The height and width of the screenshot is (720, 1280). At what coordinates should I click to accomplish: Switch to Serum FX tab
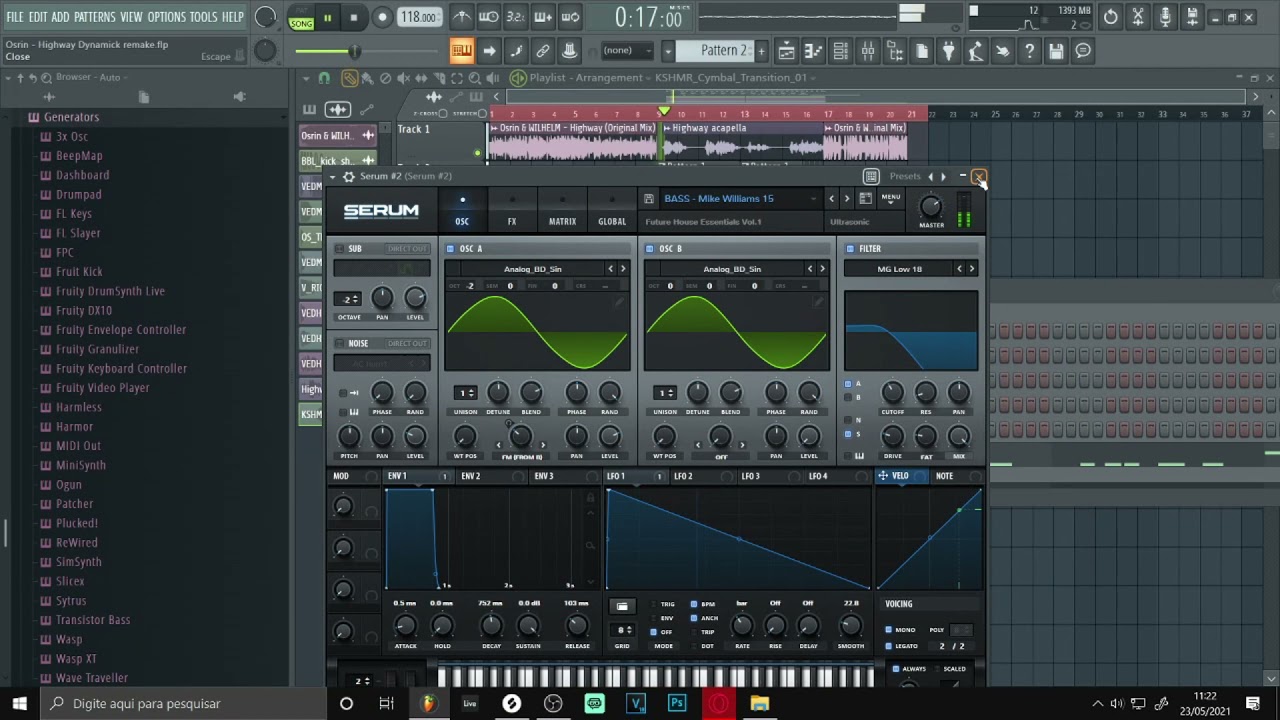coord(512,211)
